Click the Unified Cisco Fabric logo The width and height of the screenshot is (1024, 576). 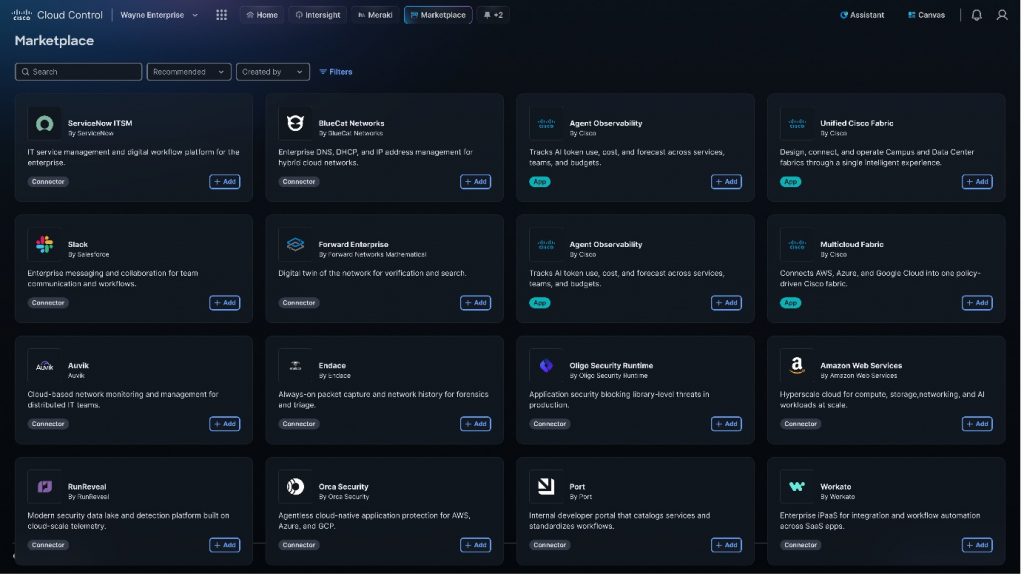(x=799, y=123)
